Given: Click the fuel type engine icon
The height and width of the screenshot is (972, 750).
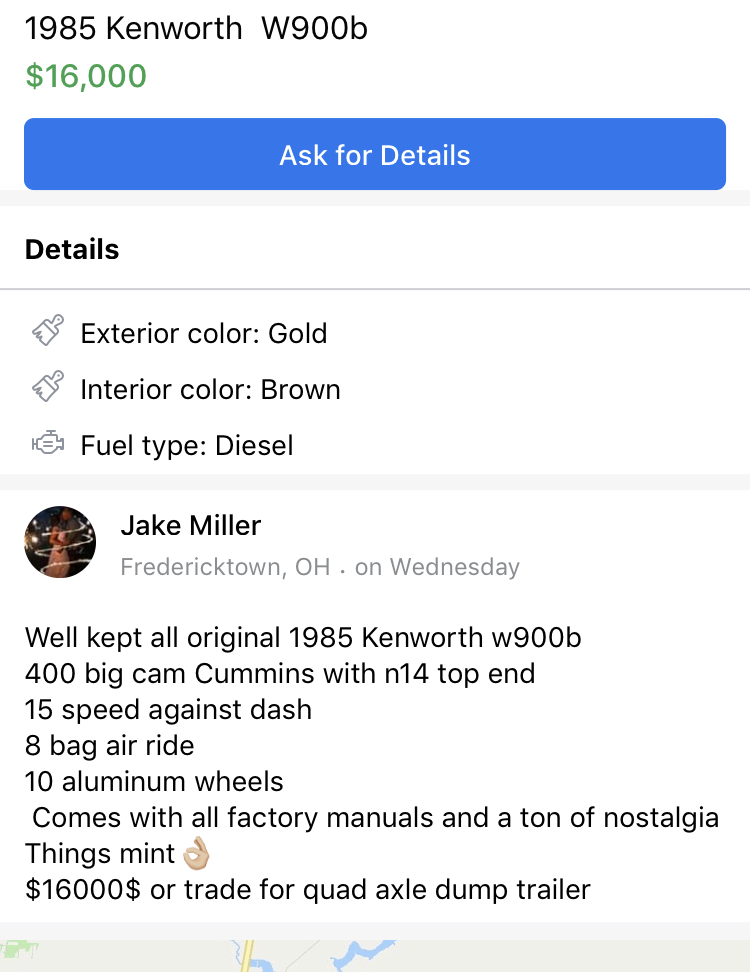Looking at the screenshot, I should point(48,443).
